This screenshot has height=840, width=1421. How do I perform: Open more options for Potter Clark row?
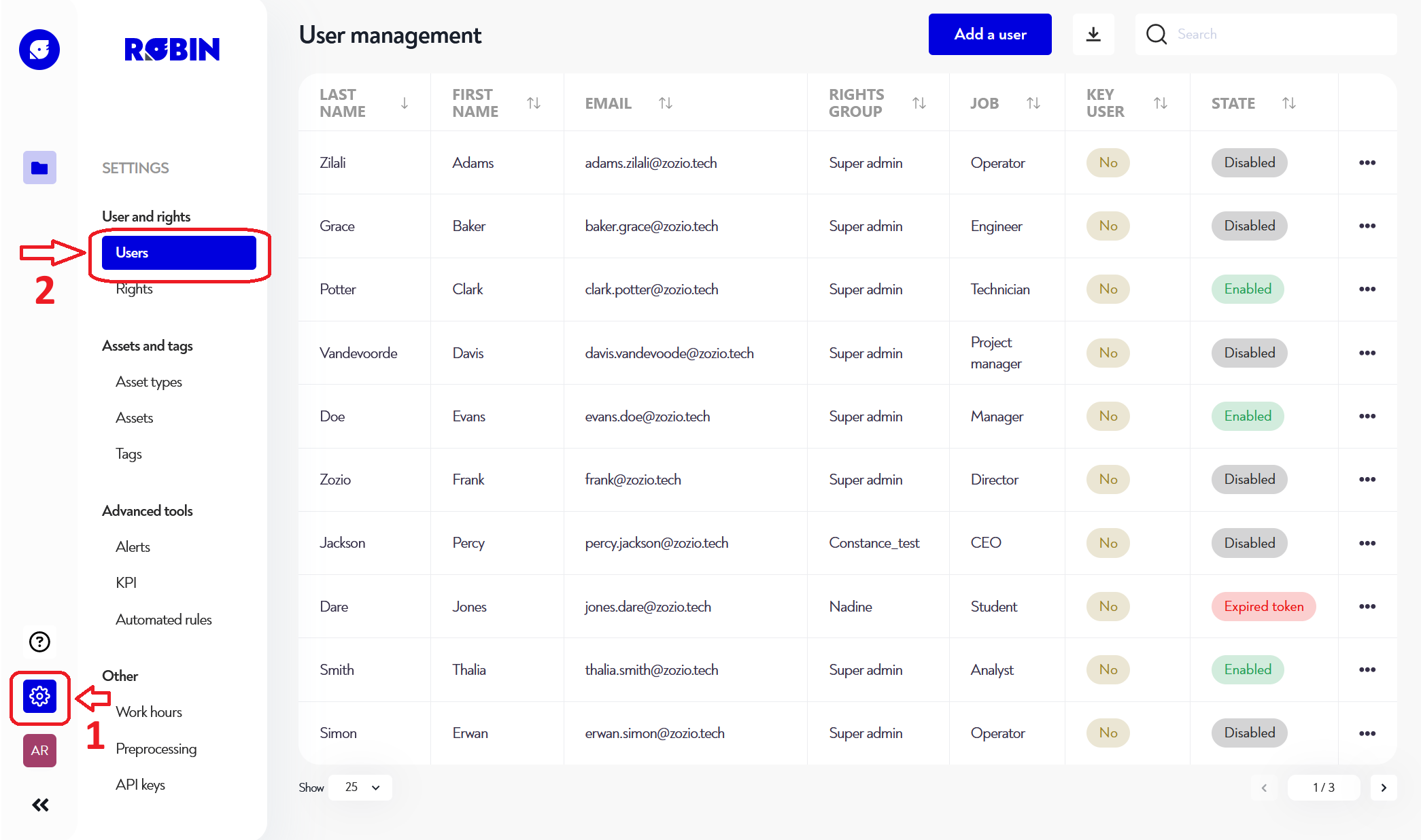point(1367,289)
